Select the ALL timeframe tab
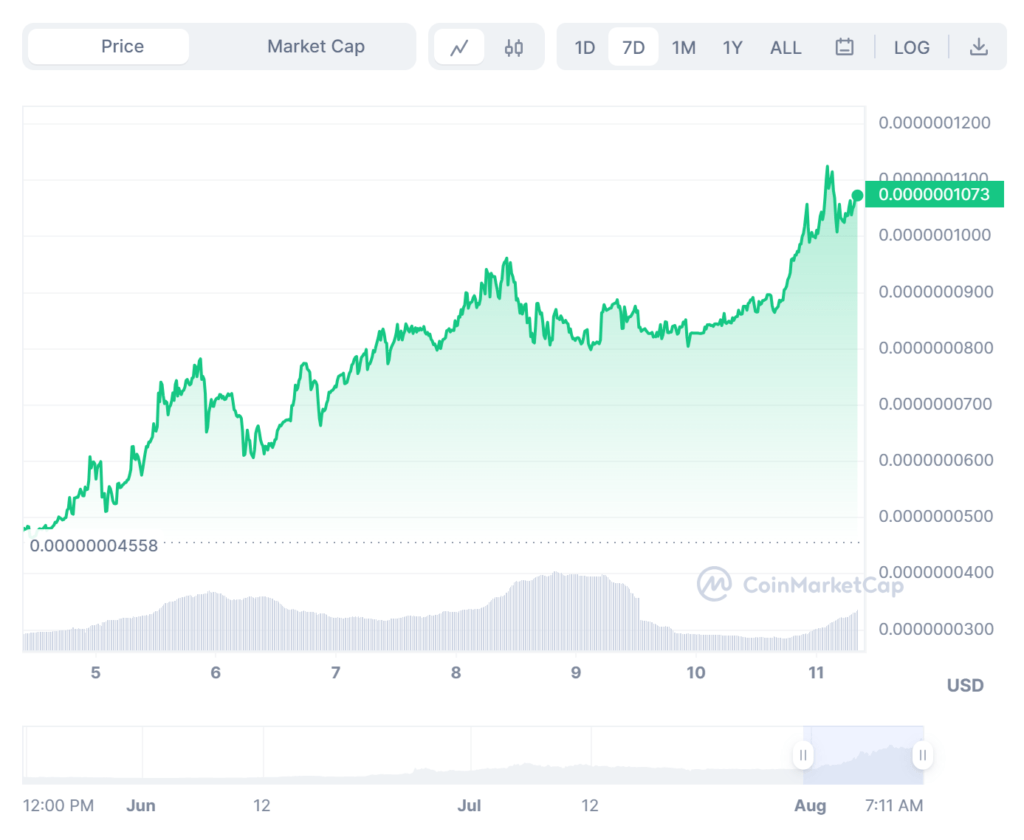 point(786,46)
